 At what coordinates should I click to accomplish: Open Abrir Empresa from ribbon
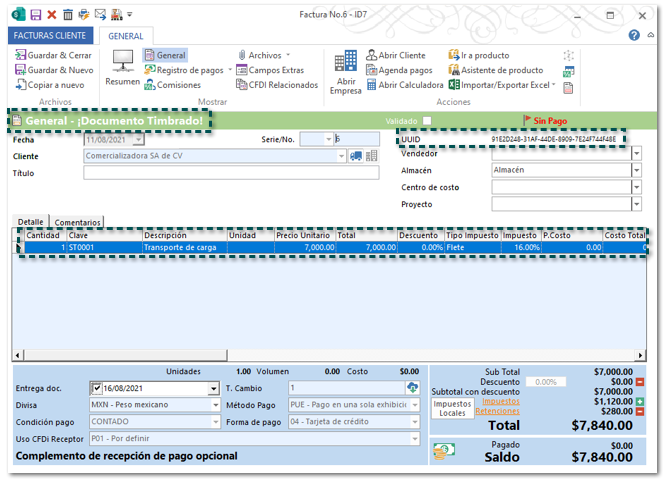[x=346, y=72]
